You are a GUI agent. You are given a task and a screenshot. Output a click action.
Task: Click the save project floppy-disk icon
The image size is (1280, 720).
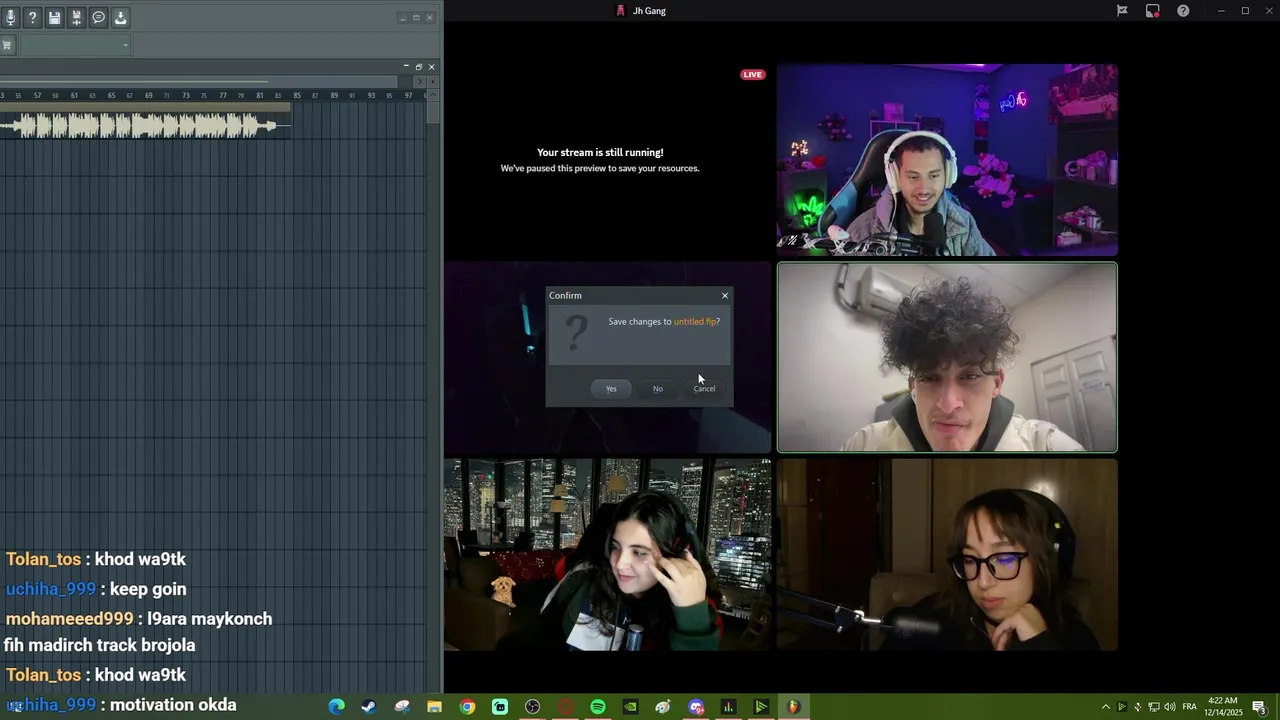(x=55, y=18)
